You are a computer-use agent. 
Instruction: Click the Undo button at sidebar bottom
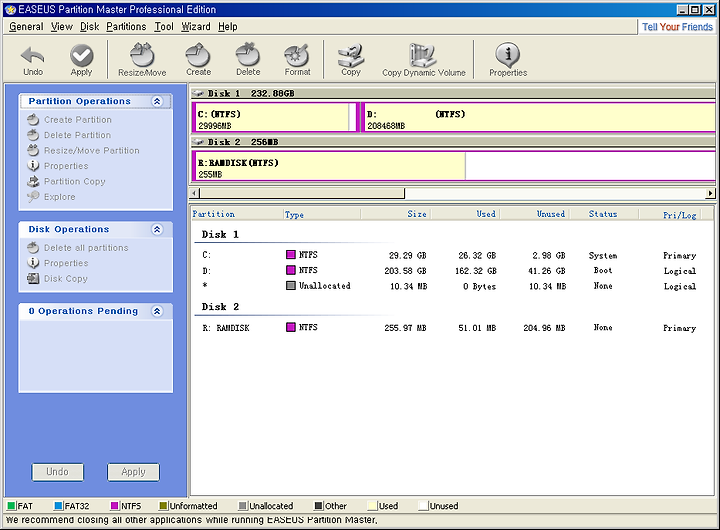point(57,472)
